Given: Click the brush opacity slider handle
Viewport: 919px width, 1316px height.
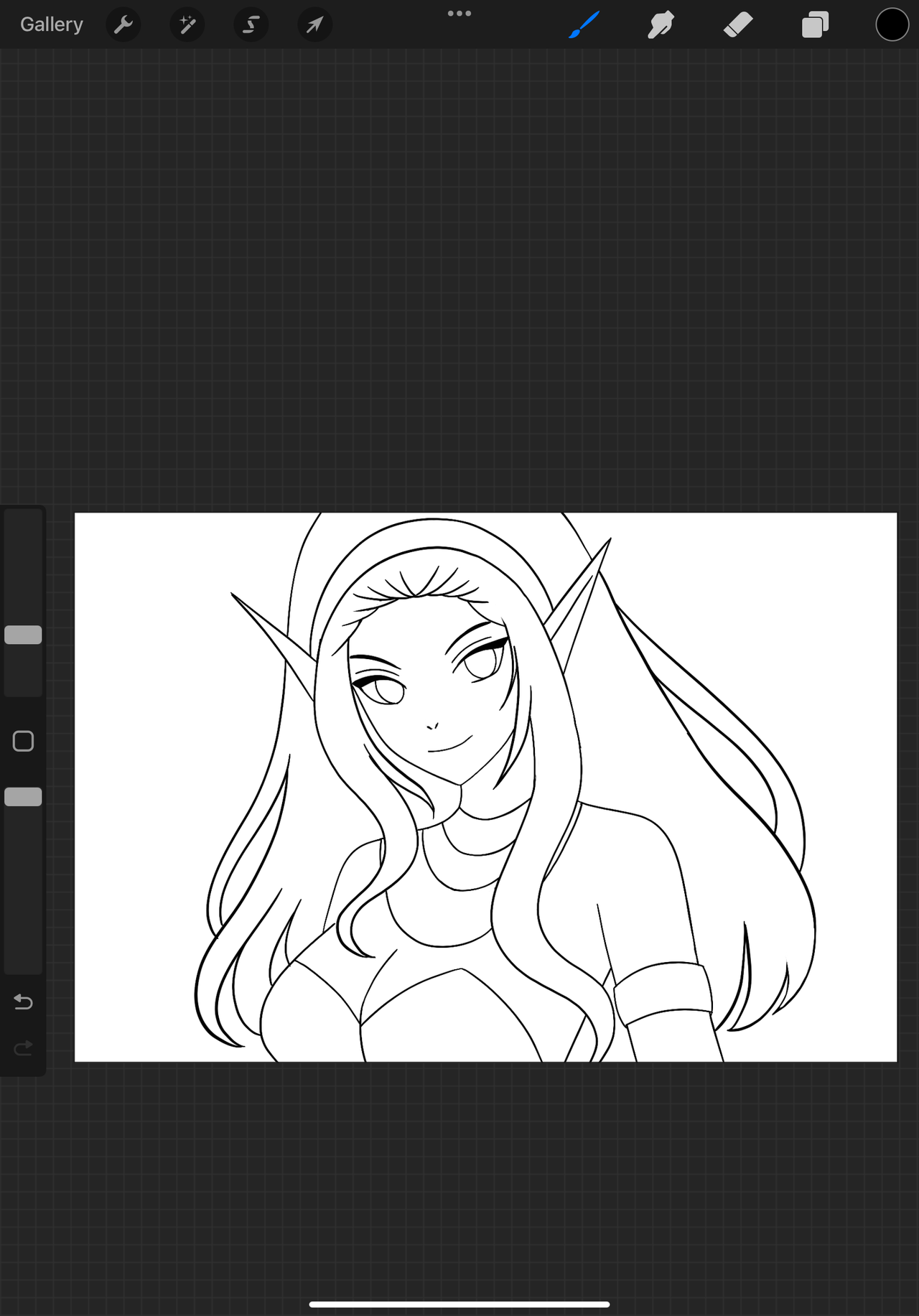Looking at the screenshot, I should coord(23,797).
